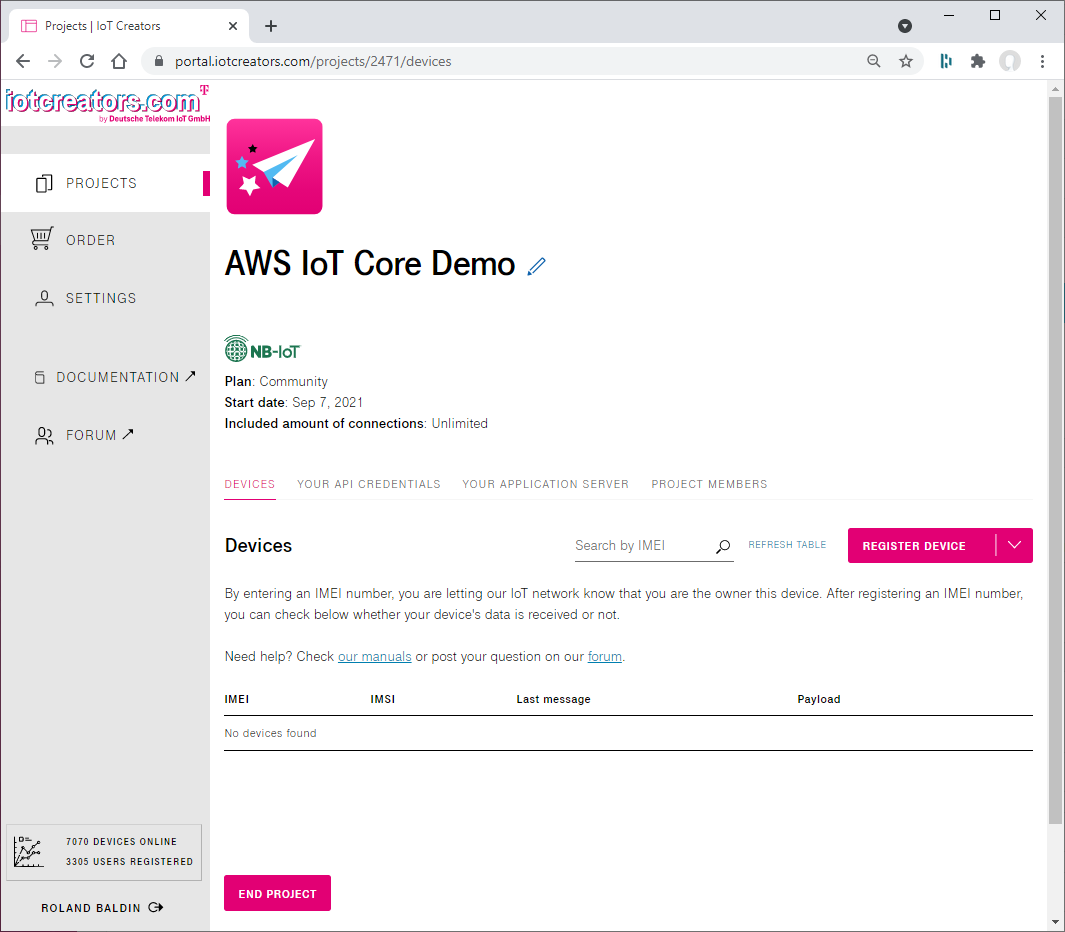Viewport: 1065px width, 932px height.
Task: Click the browser extensions puzzle icon
Action: tap(978, 61)
